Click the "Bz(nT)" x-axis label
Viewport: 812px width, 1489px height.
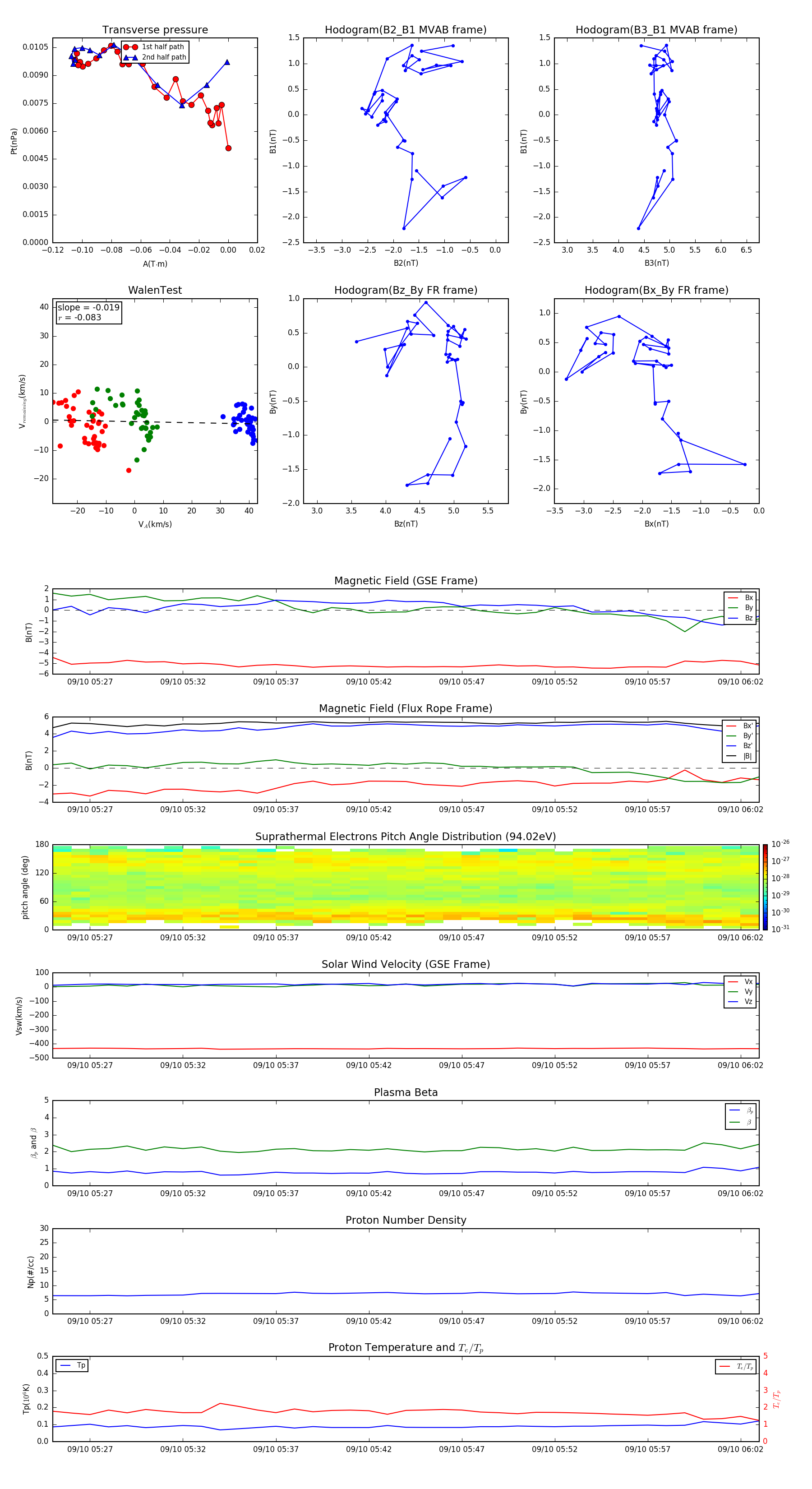click(x=406, y=524)
